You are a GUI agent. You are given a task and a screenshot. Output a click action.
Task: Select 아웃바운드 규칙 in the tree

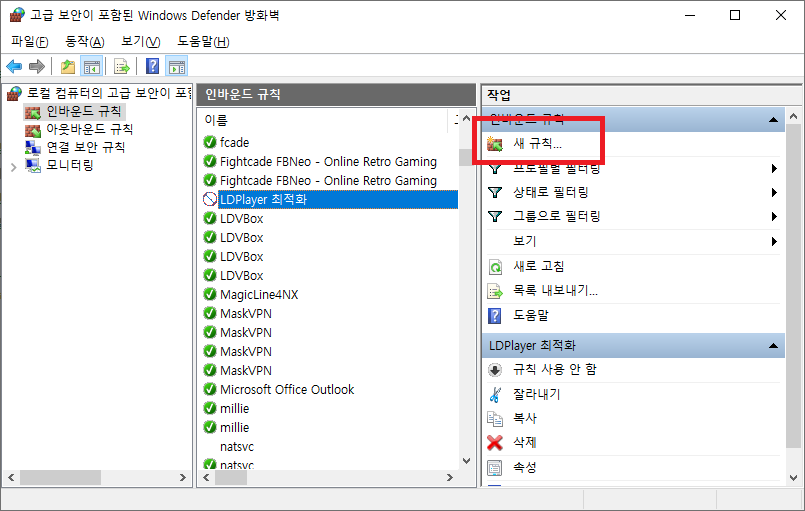coord(90,129)
